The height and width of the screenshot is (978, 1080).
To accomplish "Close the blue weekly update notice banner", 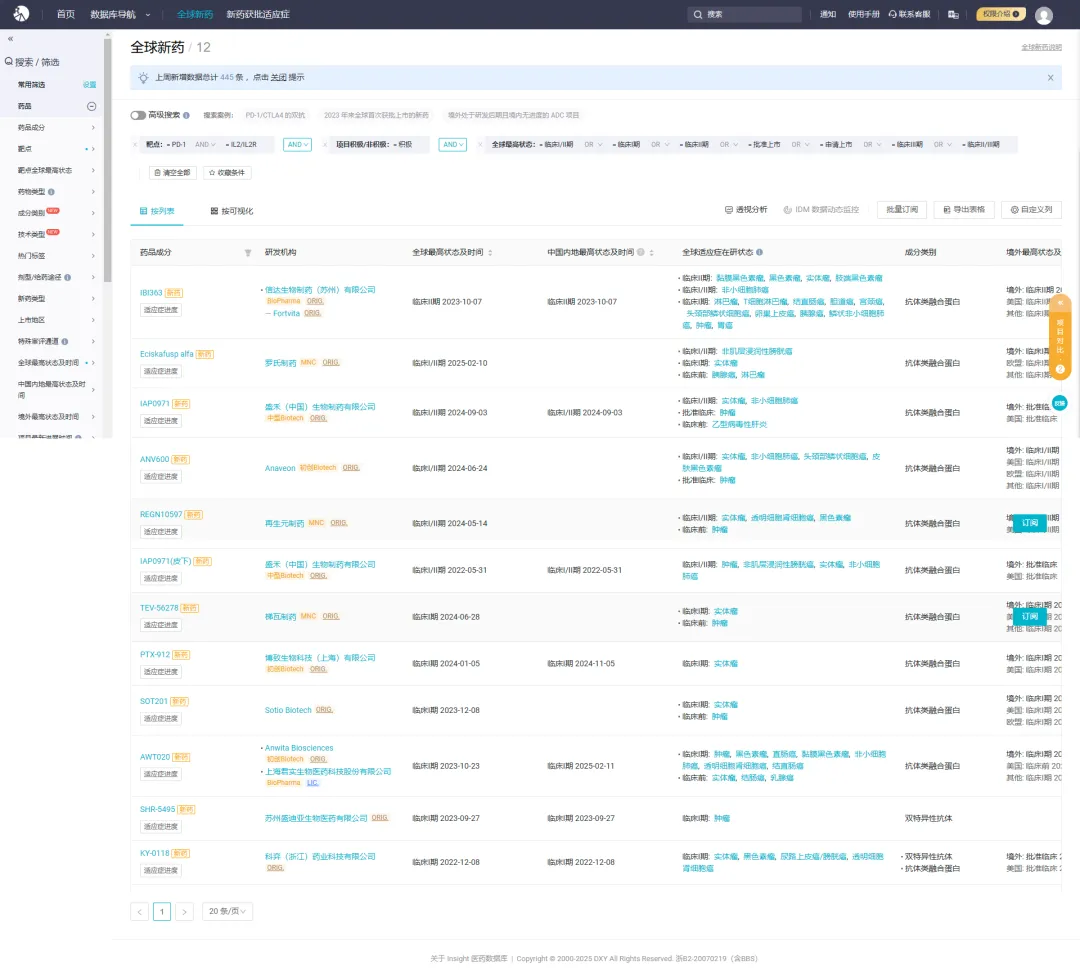I will point(1050,77).
